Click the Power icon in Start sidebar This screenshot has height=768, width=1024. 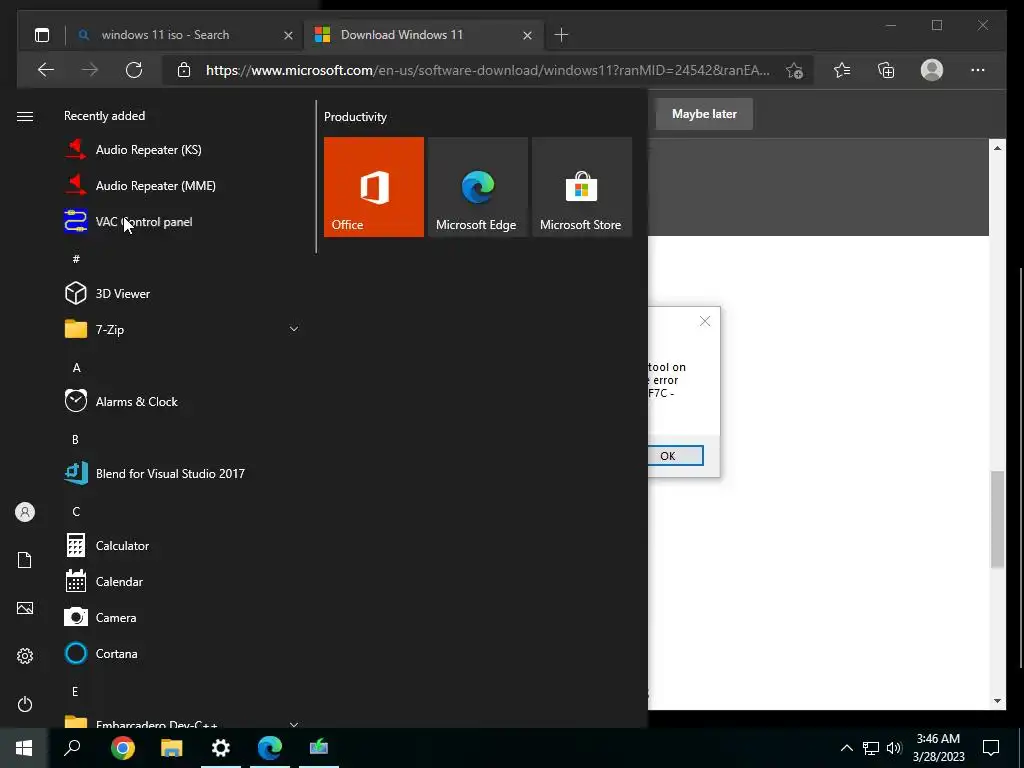(x=25, y=704)
